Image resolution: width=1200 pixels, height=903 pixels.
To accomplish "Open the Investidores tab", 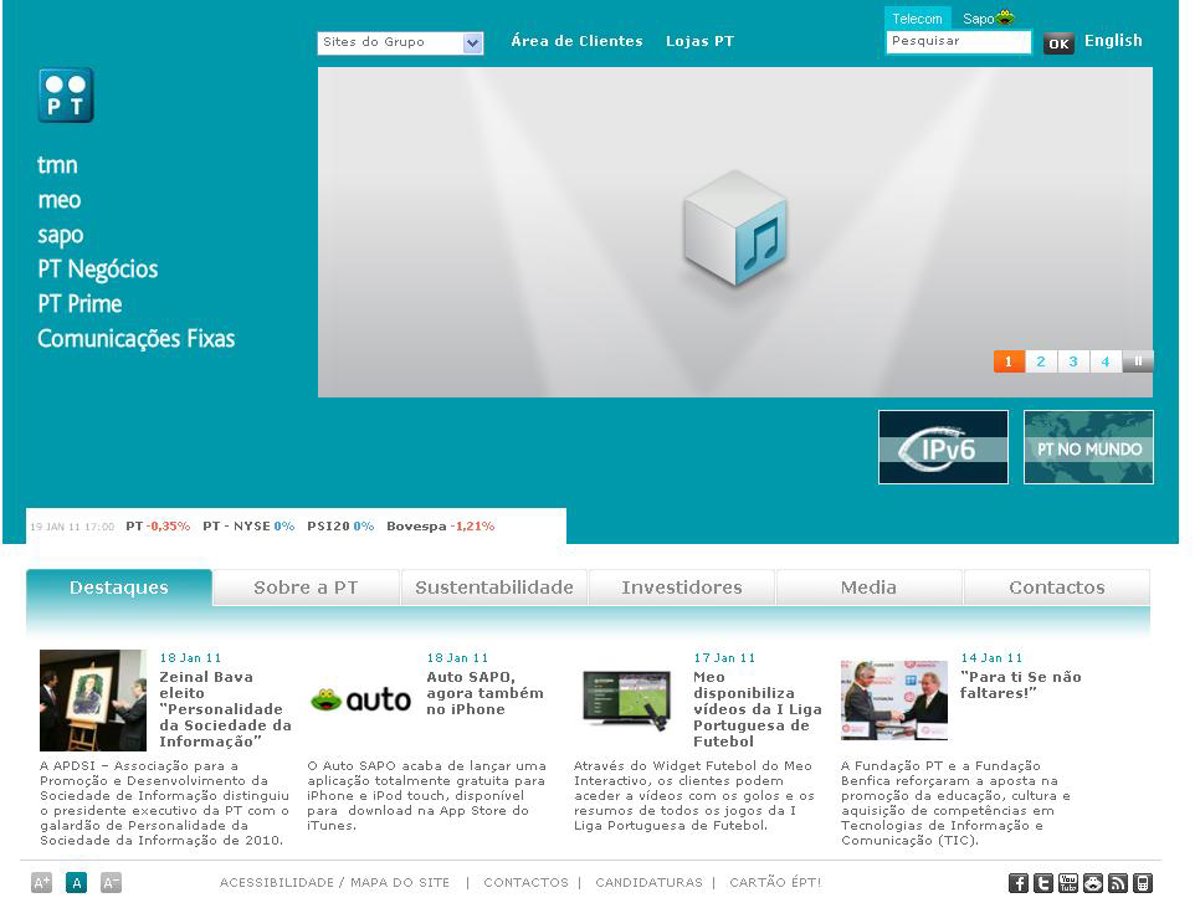I will pyautogui.click(x=681, y=588).
